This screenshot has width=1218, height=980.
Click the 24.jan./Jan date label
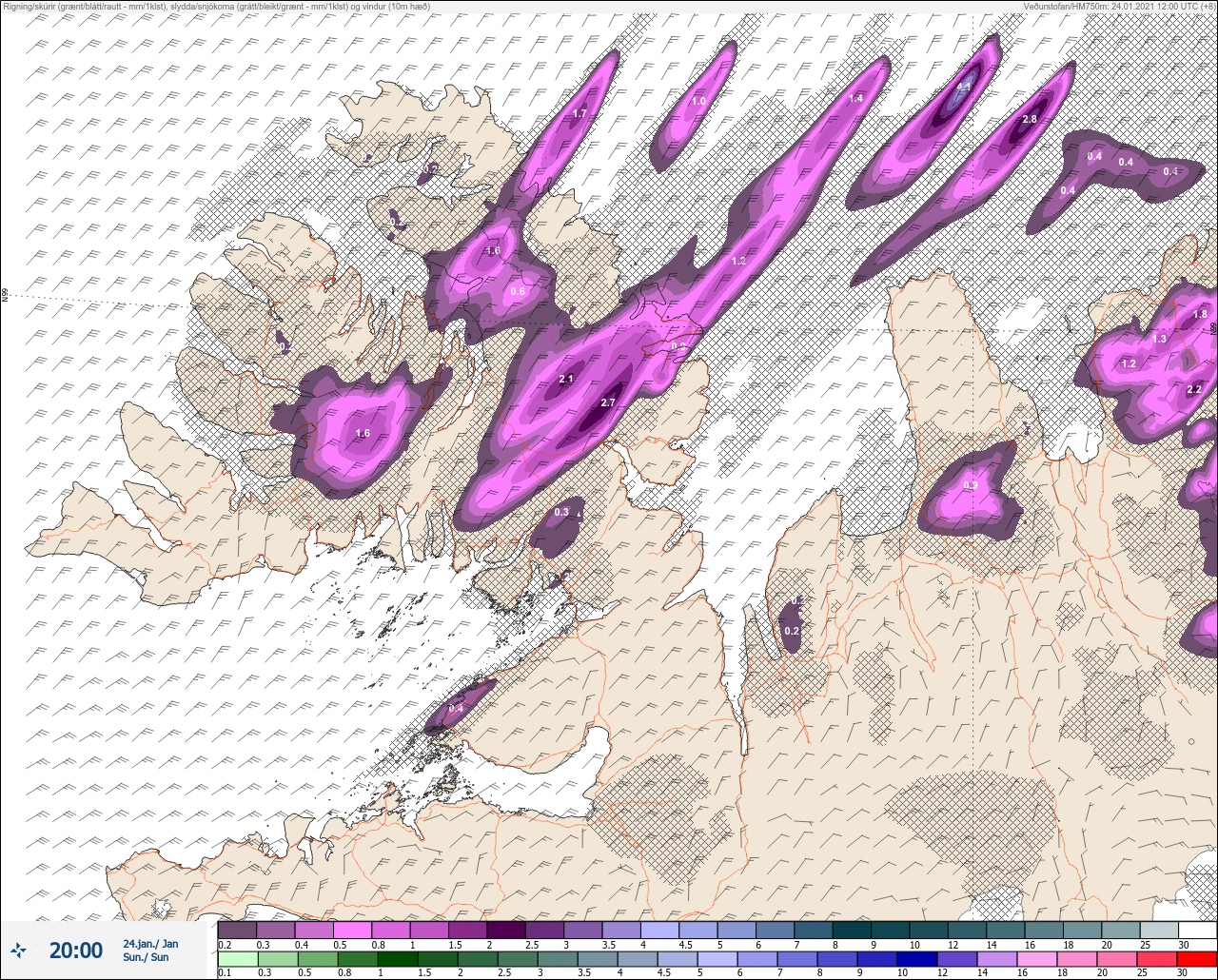coord(150,944)
